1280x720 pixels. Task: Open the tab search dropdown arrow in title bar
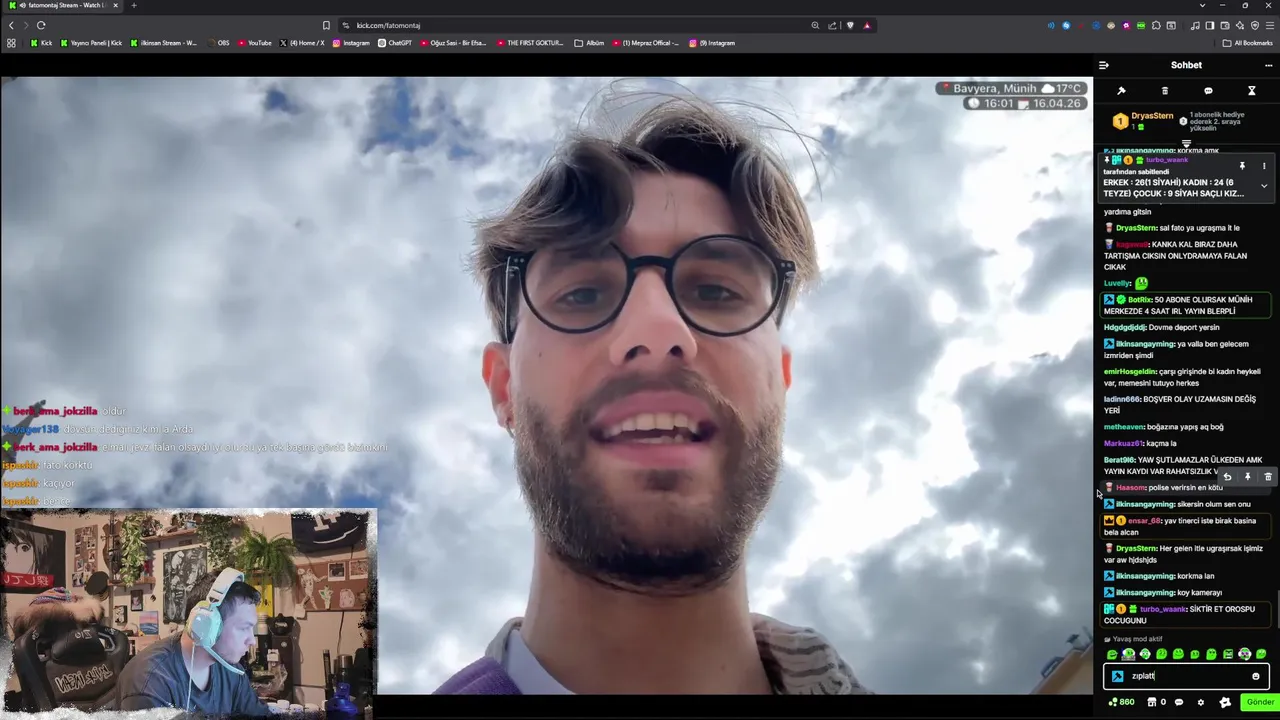(x=1202, y=5)
